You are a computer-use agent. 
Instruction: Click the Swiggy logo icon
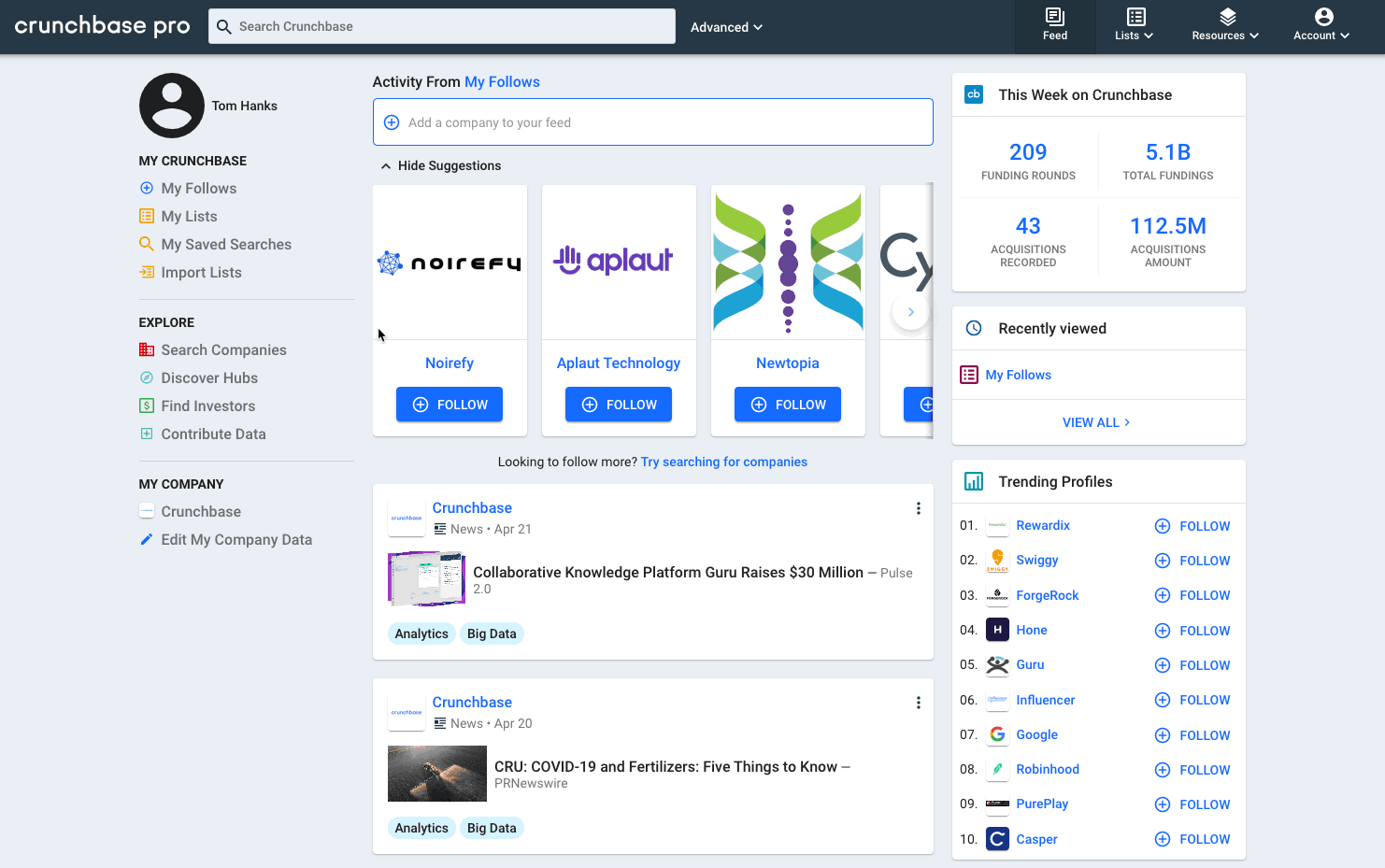(x=997, y=560)
